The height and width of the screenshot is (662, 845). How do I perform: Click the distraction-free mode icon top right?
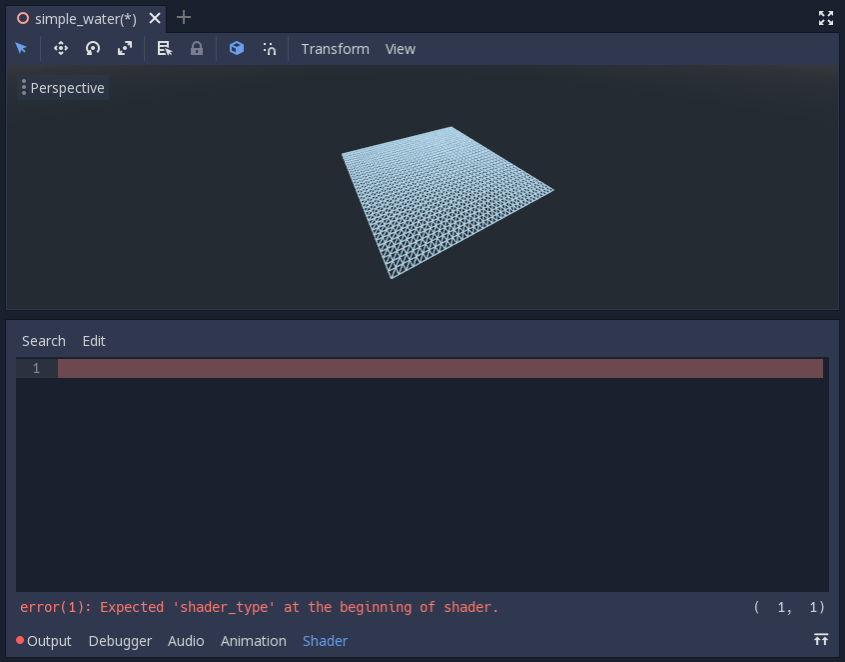(x=825, y=17)
